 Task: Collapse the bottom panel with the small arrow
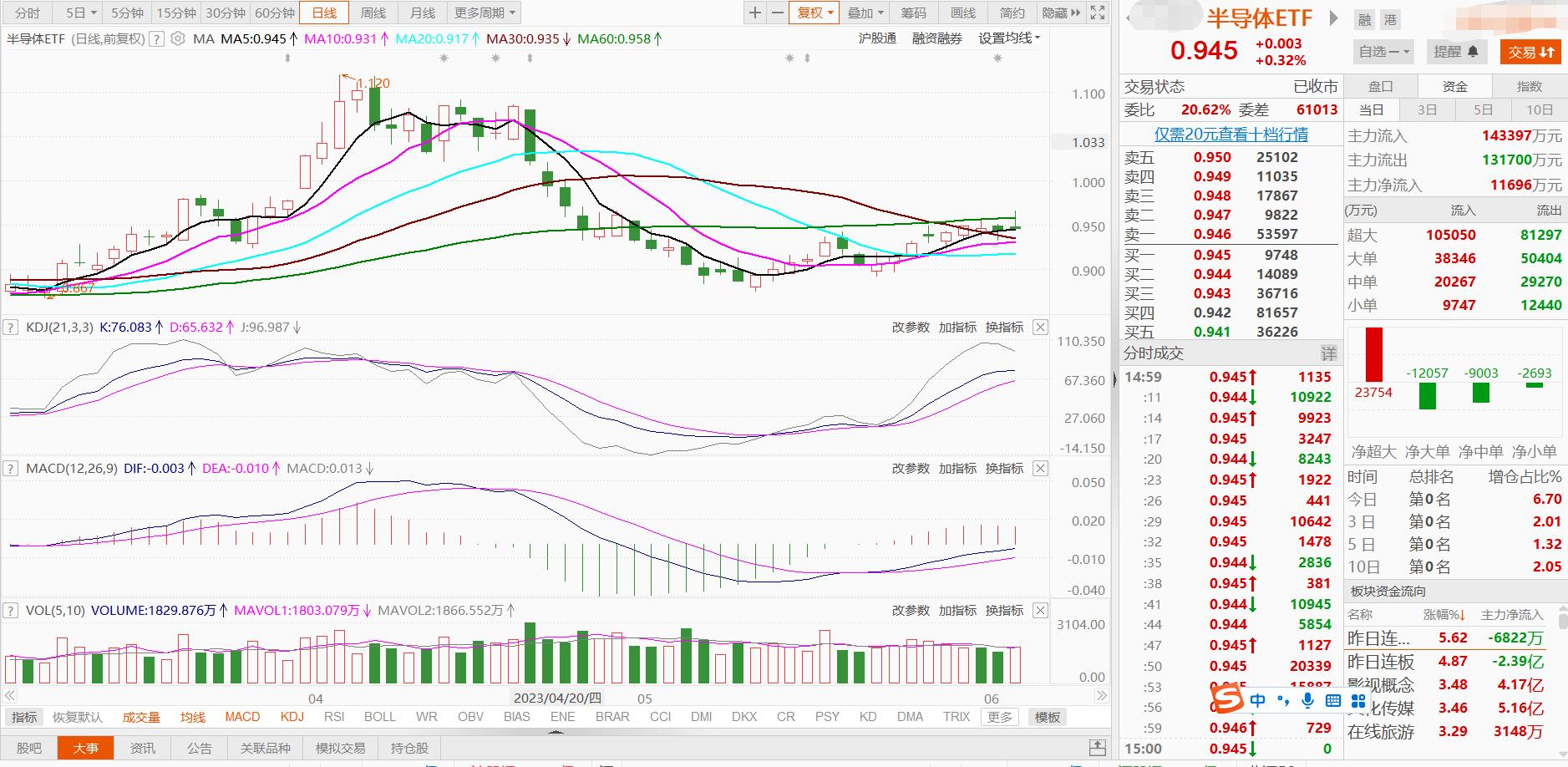tap(555, 733)
